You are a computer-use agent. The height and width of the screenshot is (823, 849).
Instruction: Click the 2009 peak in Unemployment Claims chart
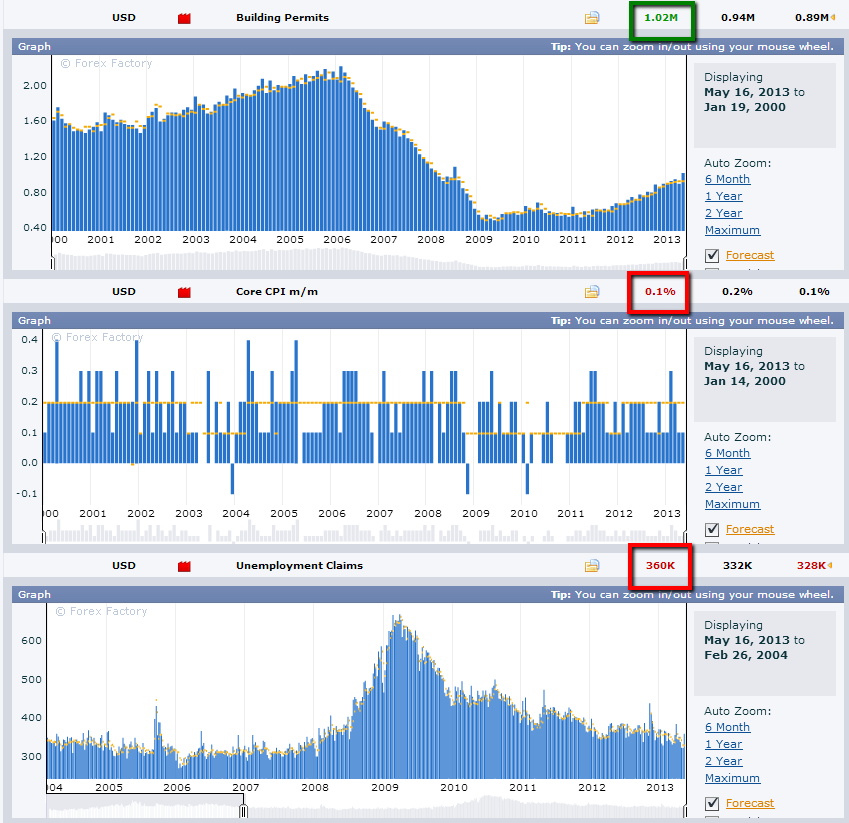400,697
